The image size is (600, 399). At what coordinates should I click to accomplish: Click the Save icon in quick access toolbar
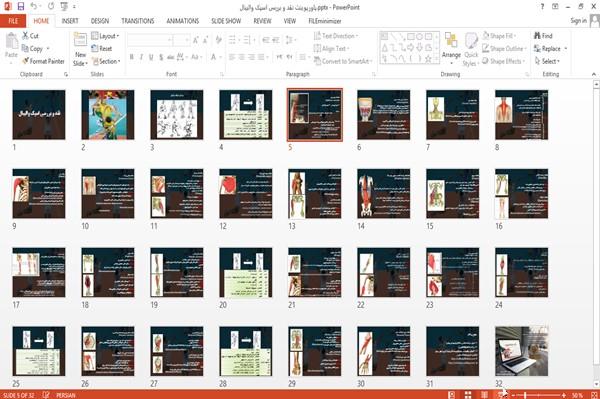pos(21,6)
